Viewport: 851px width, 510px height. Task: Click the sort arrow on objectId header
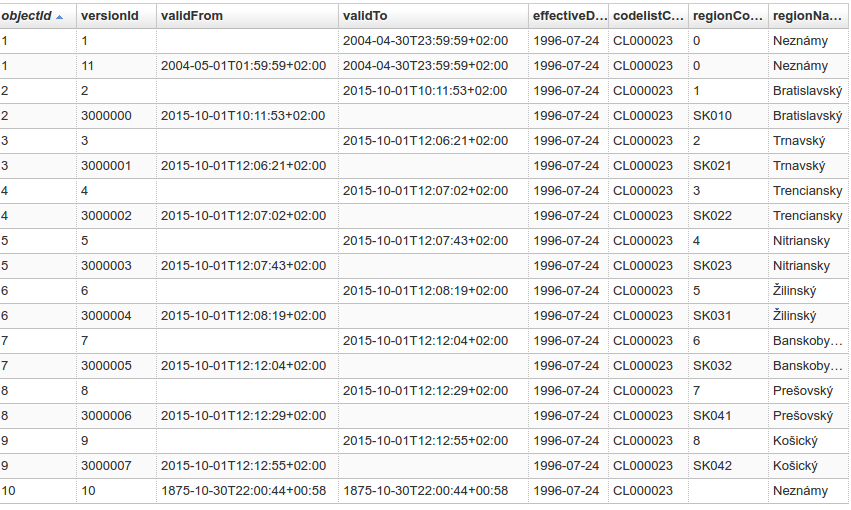pyautogui.click(x=59, y=17)
